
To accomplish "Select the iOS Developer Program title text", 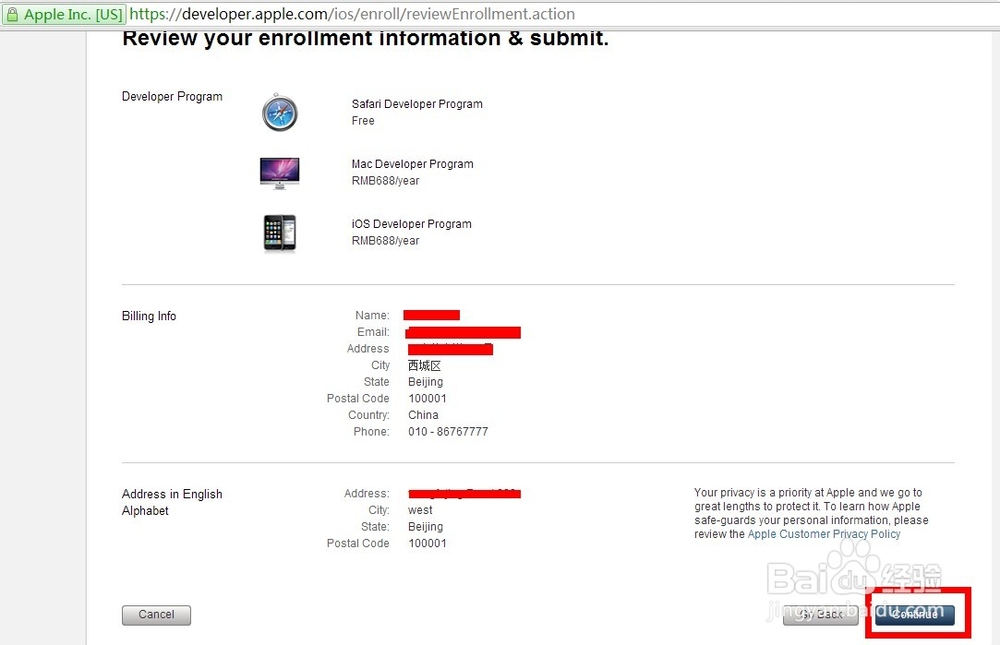I will (x=411, y=224).
